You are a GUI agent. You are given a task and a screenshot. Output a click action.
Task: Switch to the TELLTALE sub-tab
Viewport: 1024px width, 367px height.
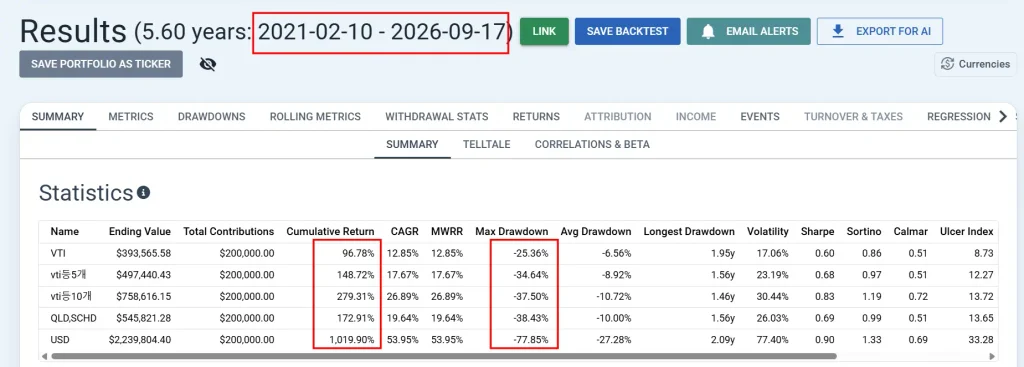coord(487,144)
